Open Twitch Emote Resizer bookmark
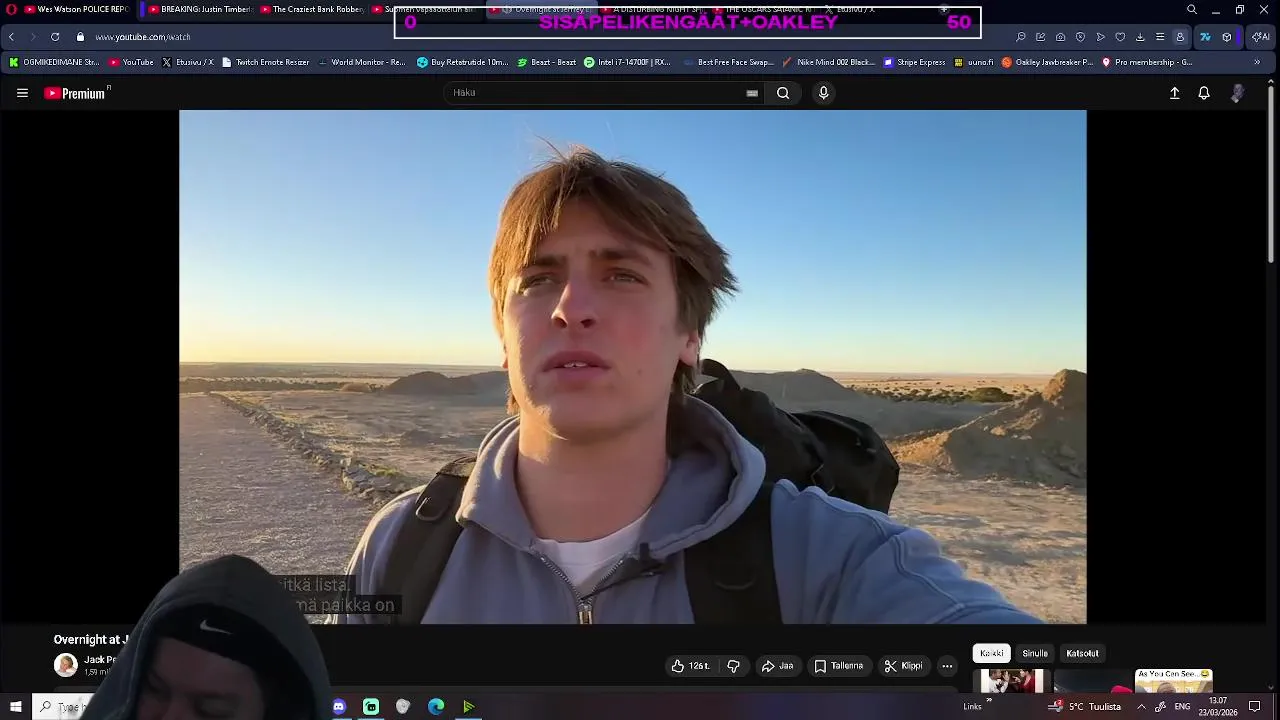 266,62
